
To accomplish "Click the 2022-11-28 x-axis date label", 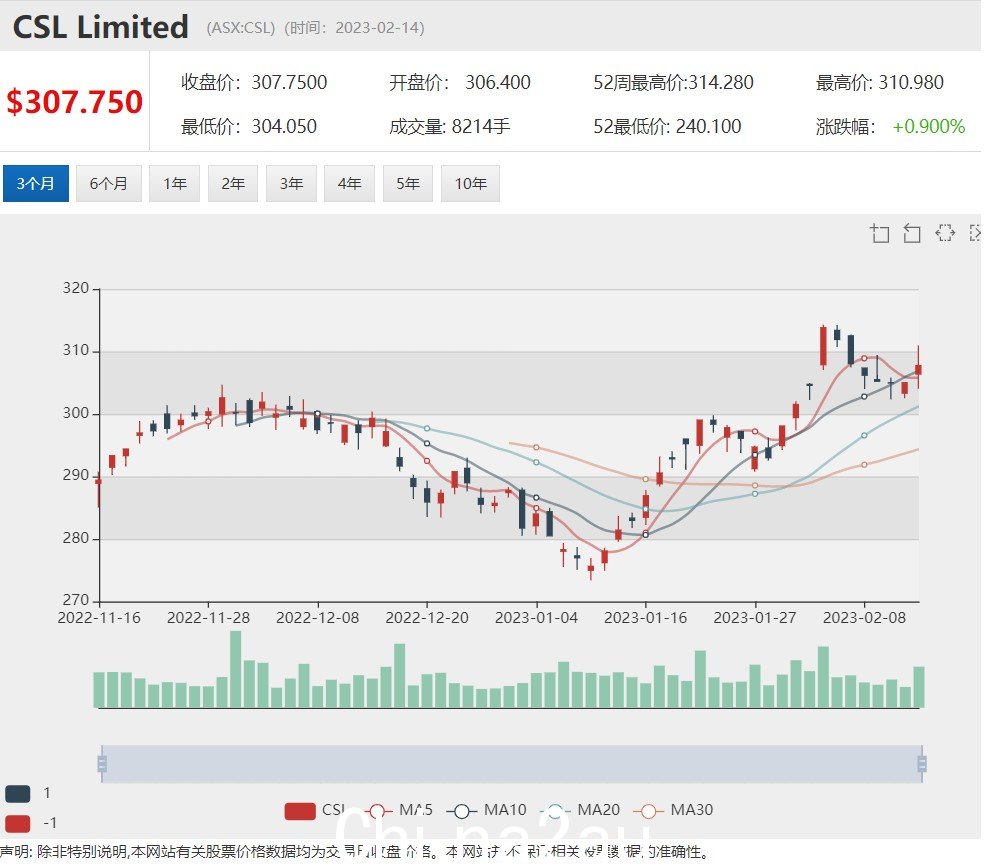I will pyautogui.click(x=209, y=618).
